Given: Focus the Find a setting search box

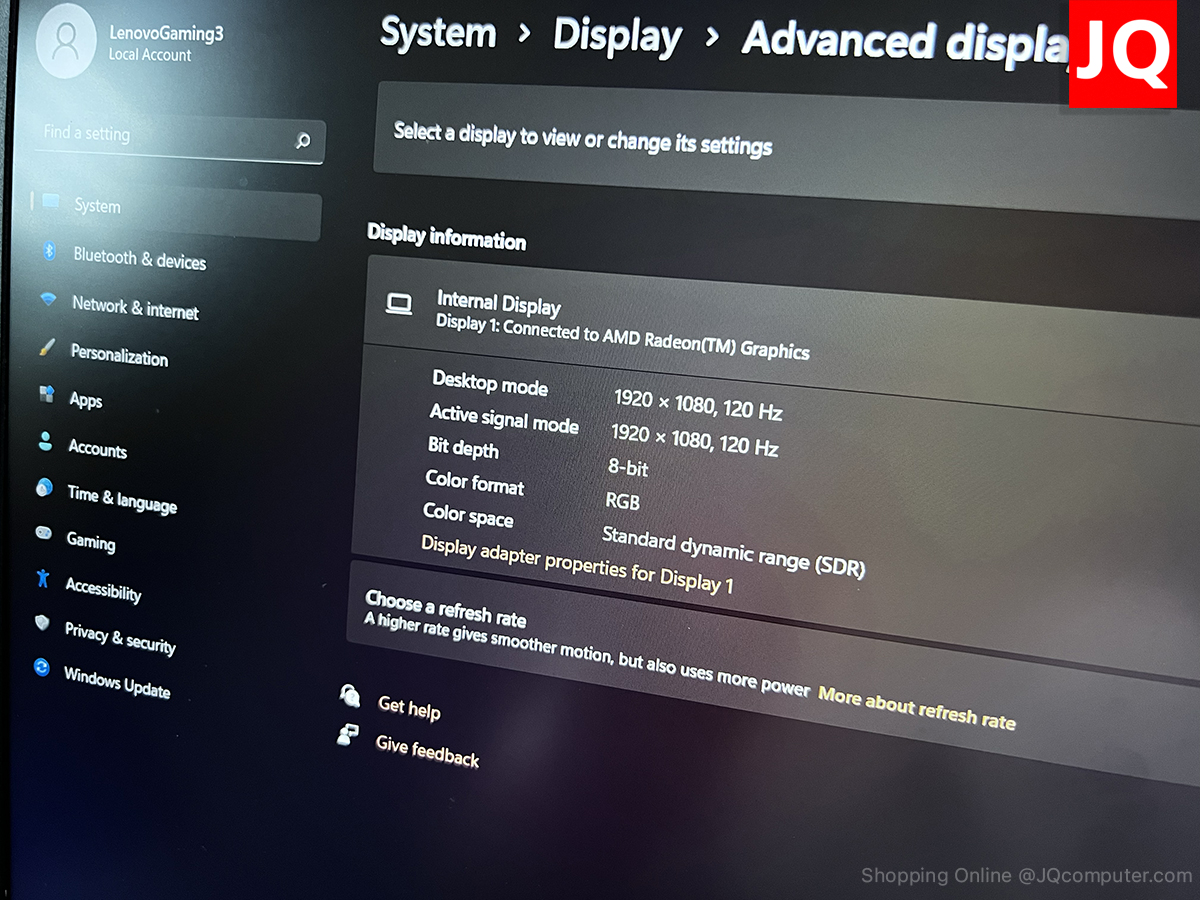Looking at the screenshot, I should pyautogui.click(x=180, y=137).
